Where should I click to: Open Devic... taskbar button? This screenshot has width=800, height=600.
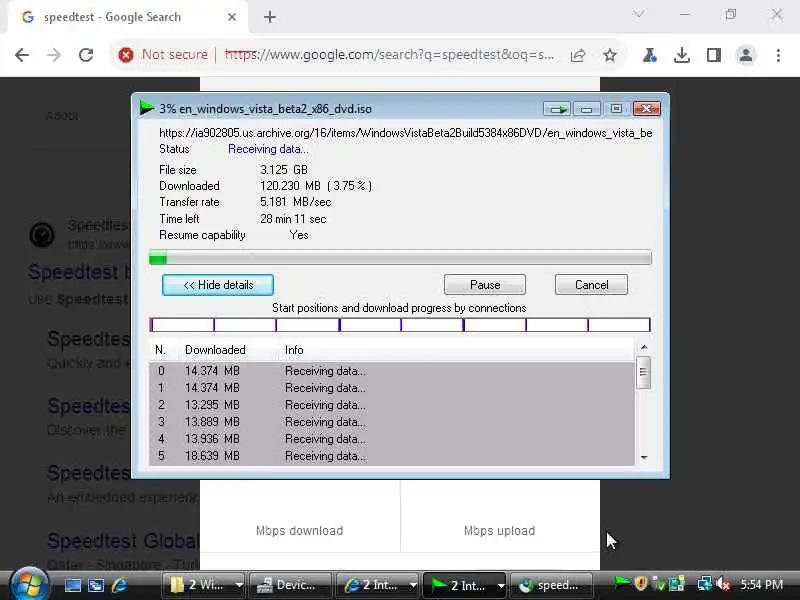pos(290,585)
